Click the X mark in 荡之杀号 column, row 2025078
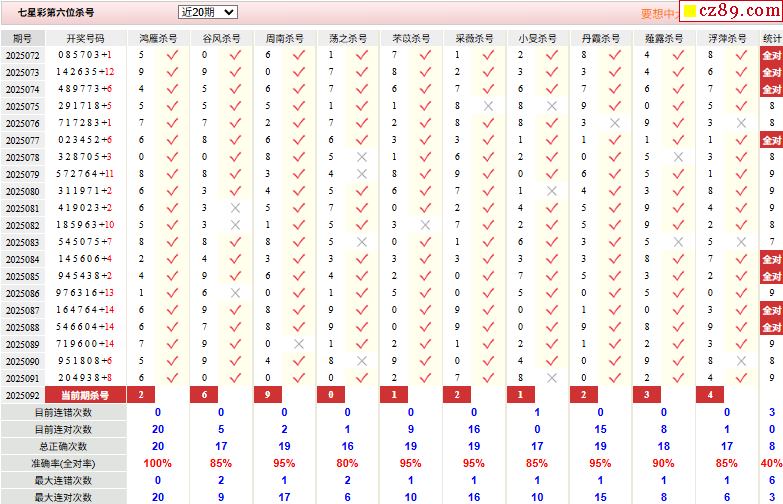The width and height of the screenshot is (783, 504). pos(362,157)
